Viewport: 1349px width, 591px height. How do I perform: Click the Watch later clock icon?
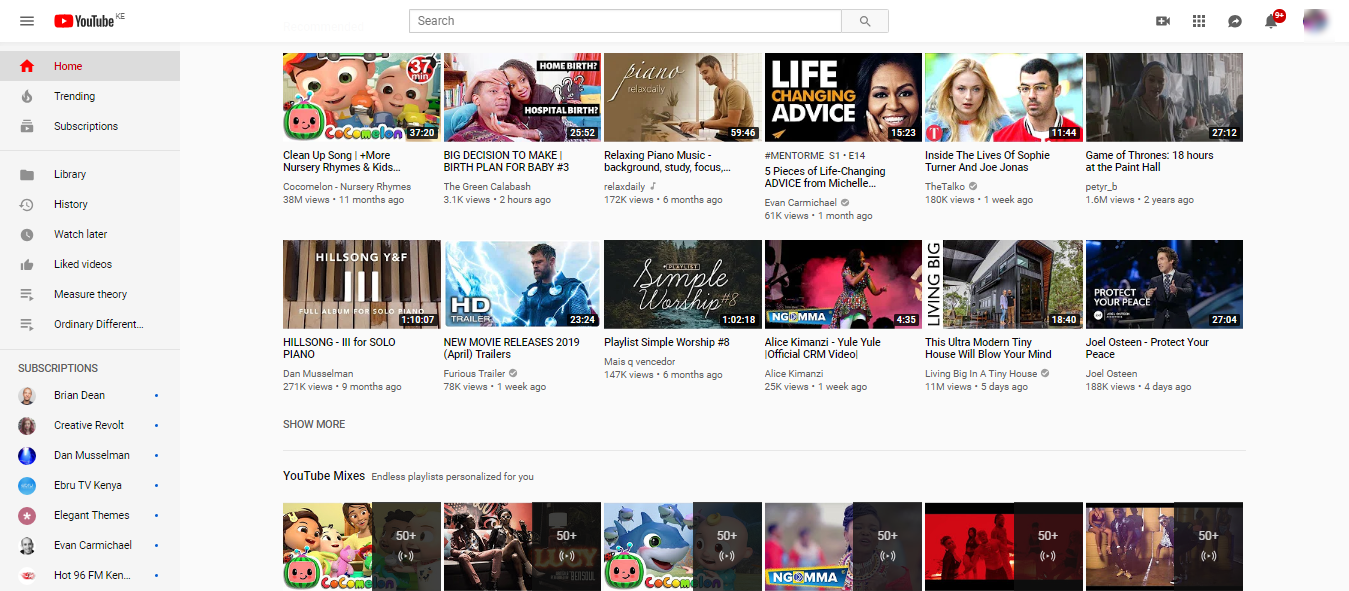coord(27,234)
